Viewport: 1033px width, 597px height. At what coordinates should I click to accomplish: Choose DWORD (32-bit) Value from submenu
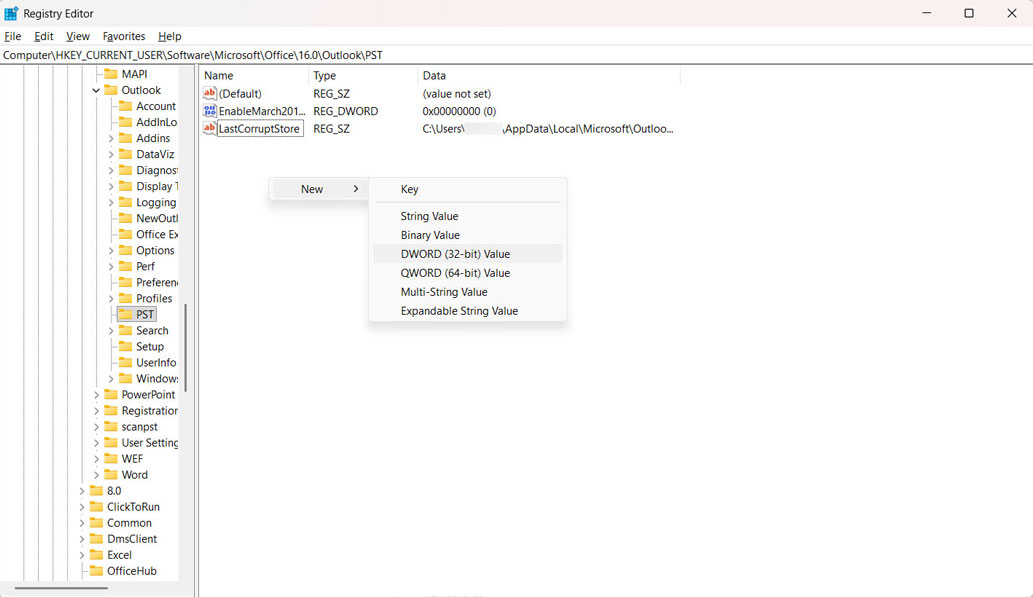455,254
